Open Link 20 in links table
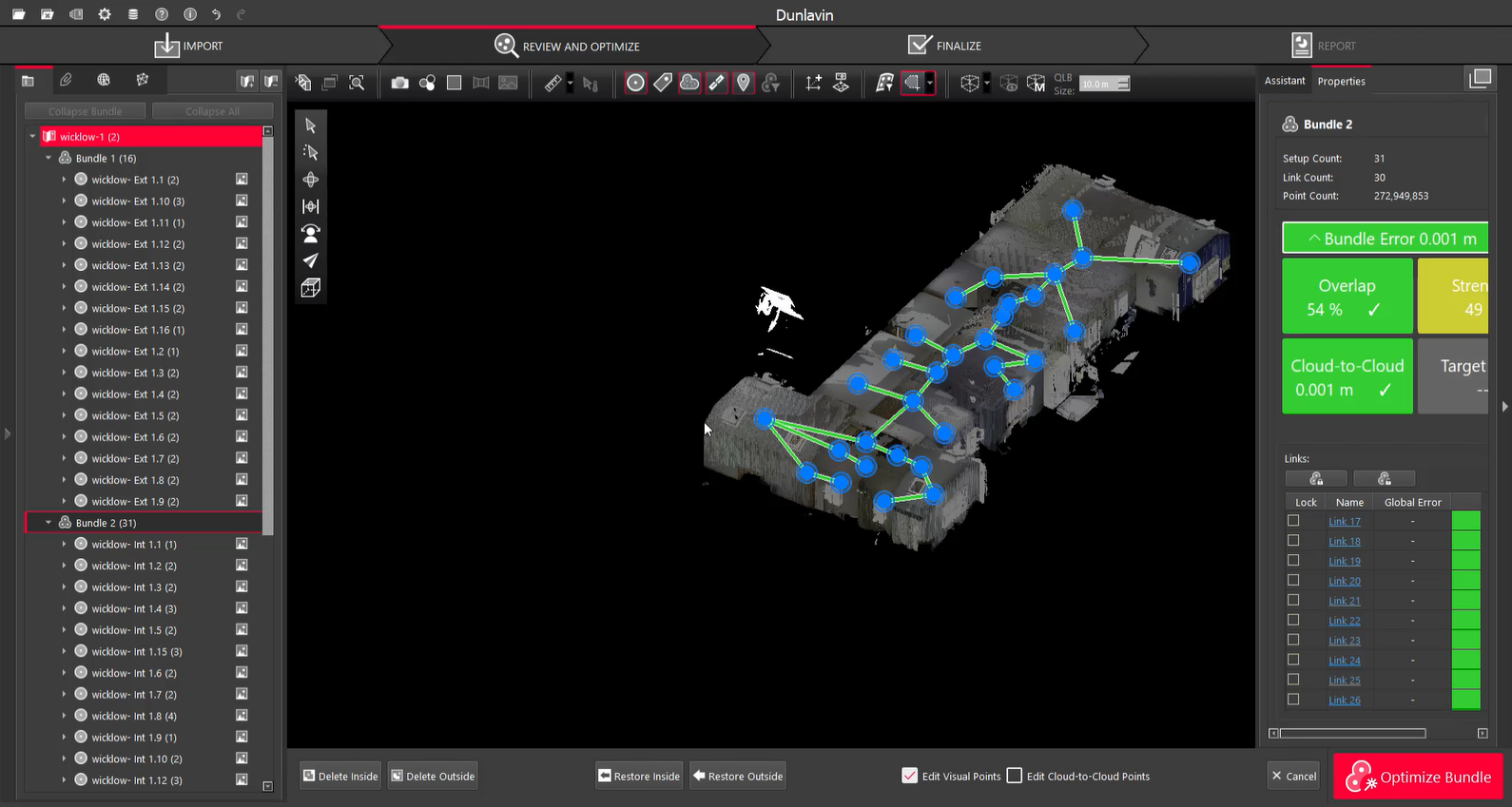Screen dimensions: 1512x807 click(1344, 581)
